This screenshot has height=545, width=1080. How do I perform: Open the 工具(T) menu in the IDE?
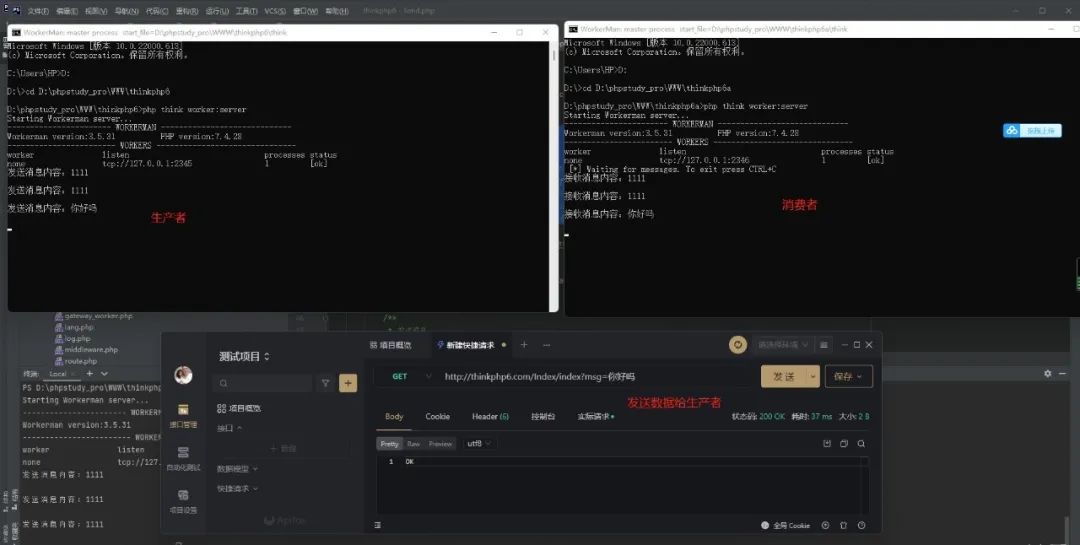[246, 11]
